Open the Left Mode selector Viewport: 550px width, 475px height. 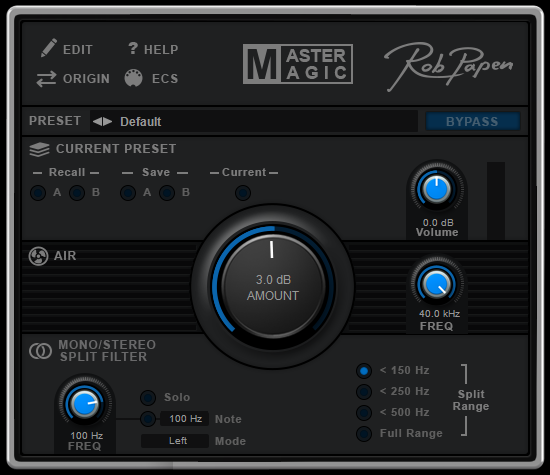pyautogui.click(x=175, y=441)
